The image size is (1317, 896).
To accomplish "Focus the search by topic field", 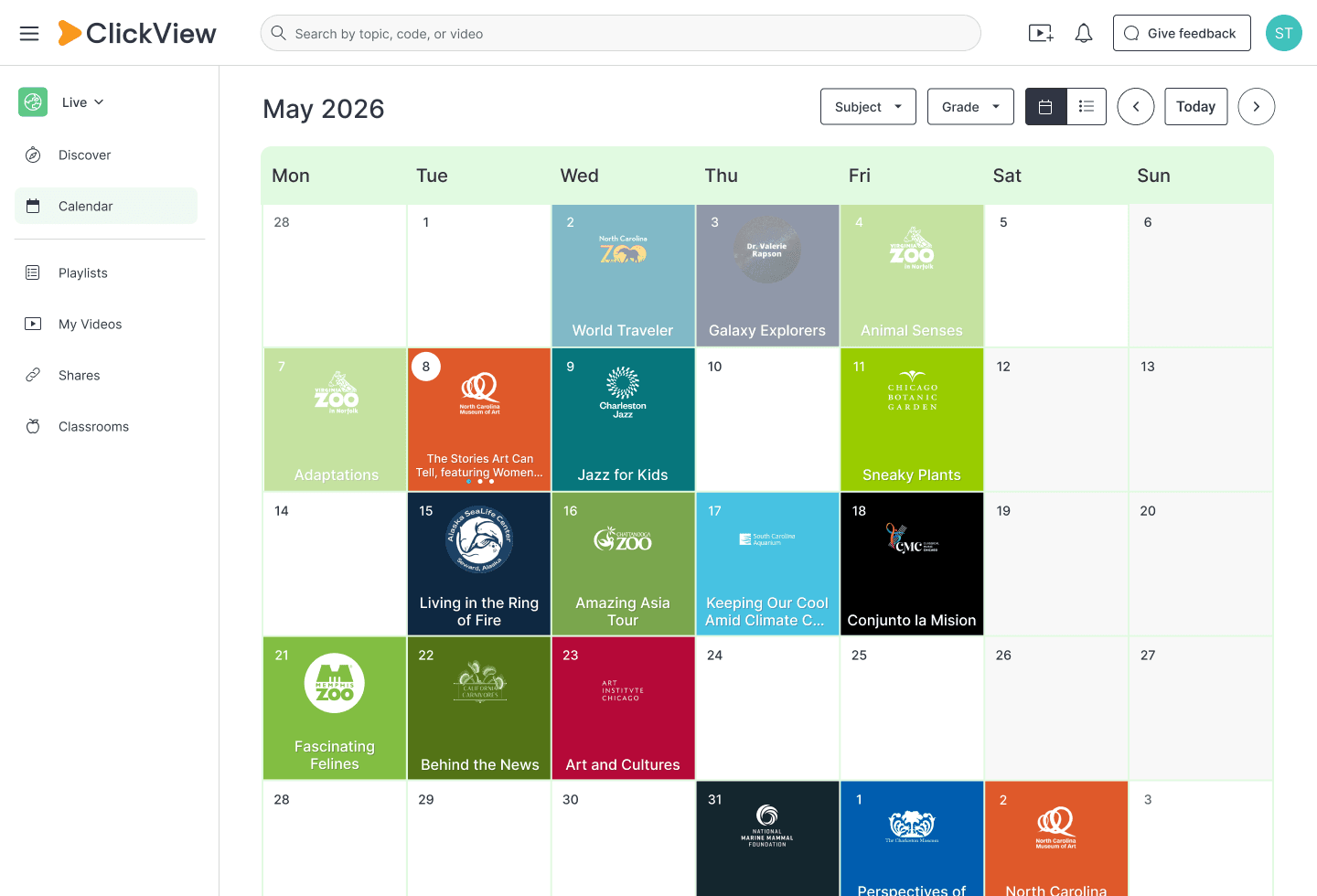I will pos(620,33).
